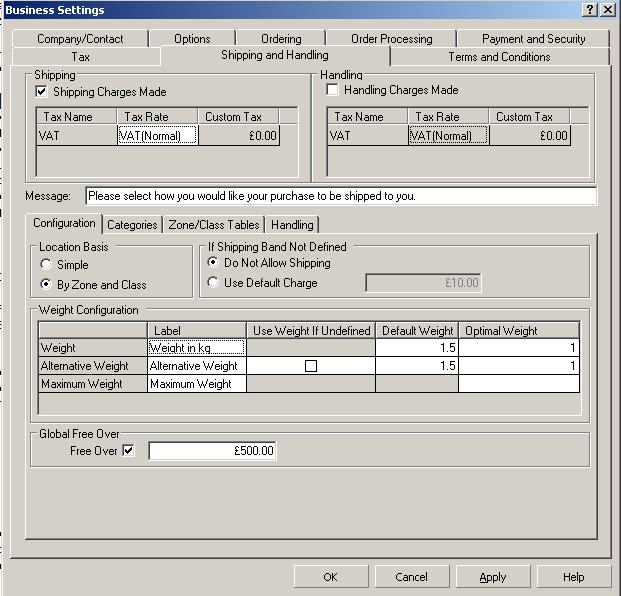
Task: Go to the Zone/Class Tables sub-tab
Action: [214, 225]
